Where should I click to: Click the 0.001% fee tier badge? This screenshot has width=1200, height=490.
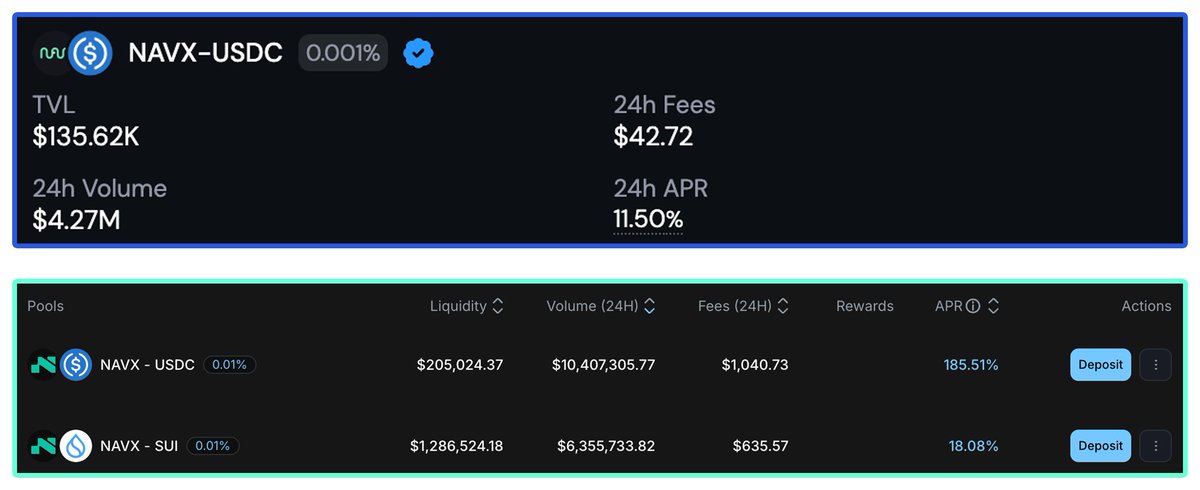pos(343,53)
